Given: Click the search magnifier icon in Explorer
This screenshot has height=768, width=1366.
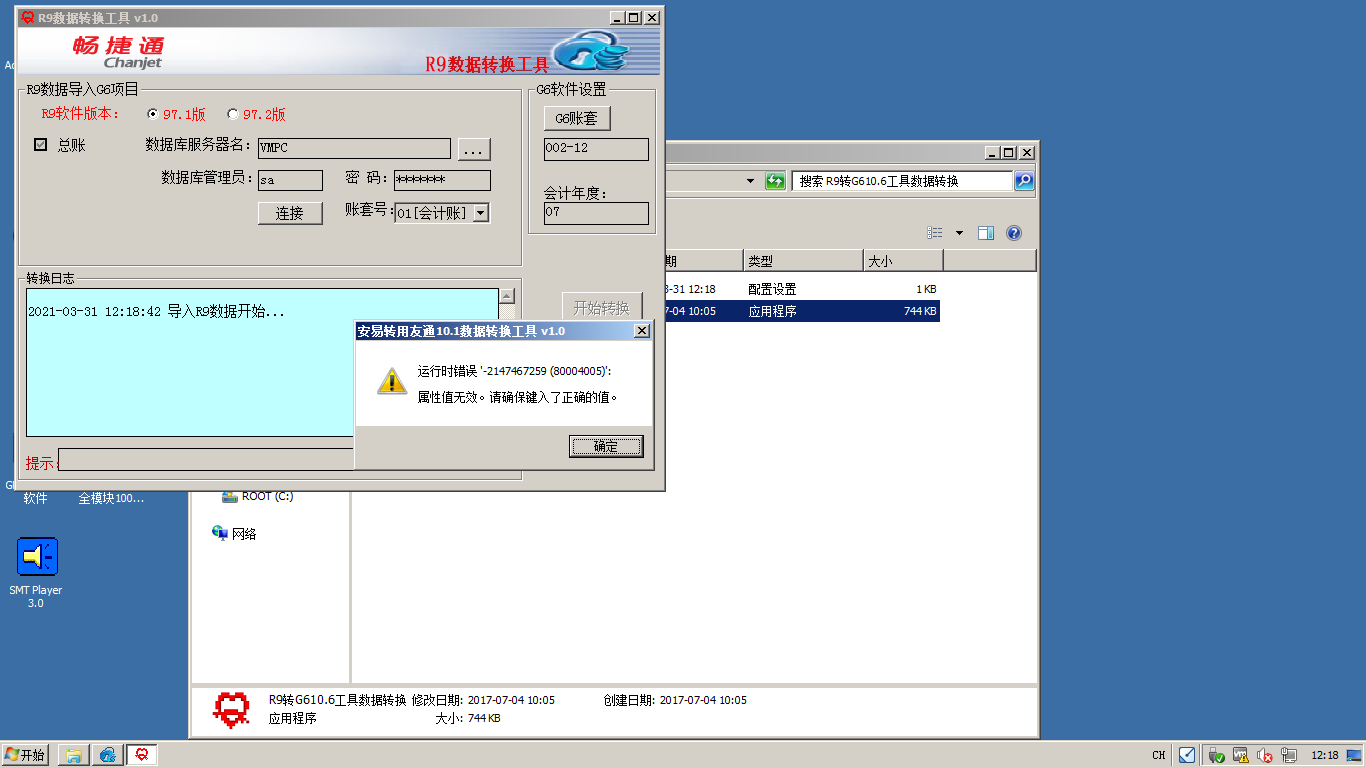Looking at the screenshot, I should point(1024,181).
